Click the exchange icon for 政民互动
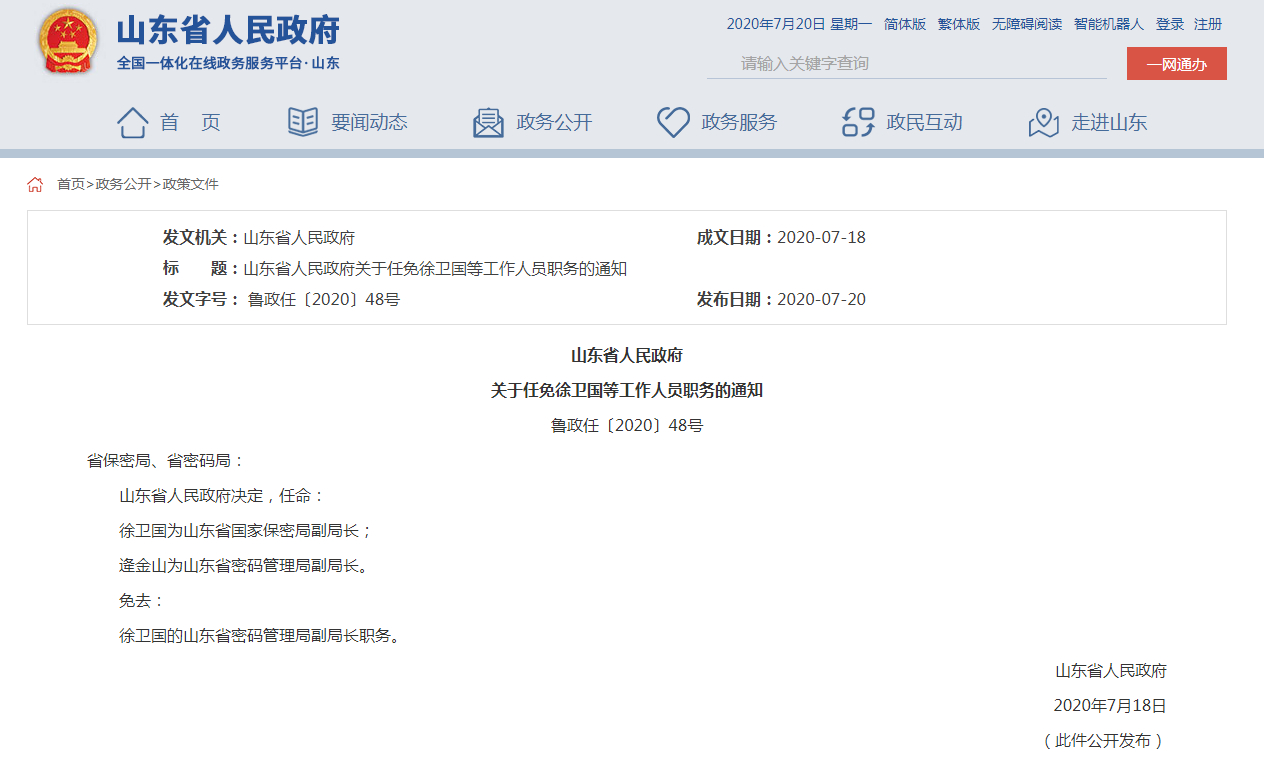Image resolution: width=1264 pixels, height=784 pixels. [858, 122]
